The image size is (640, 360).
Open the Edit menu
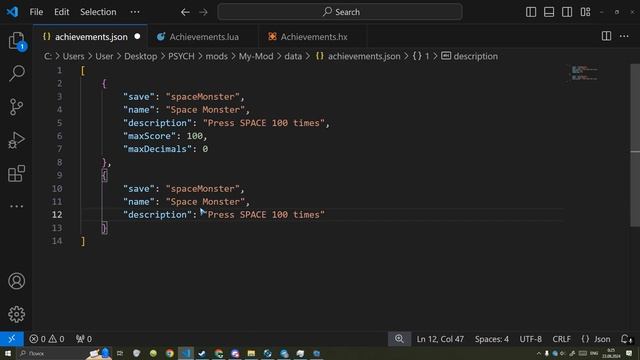[62, 12]
